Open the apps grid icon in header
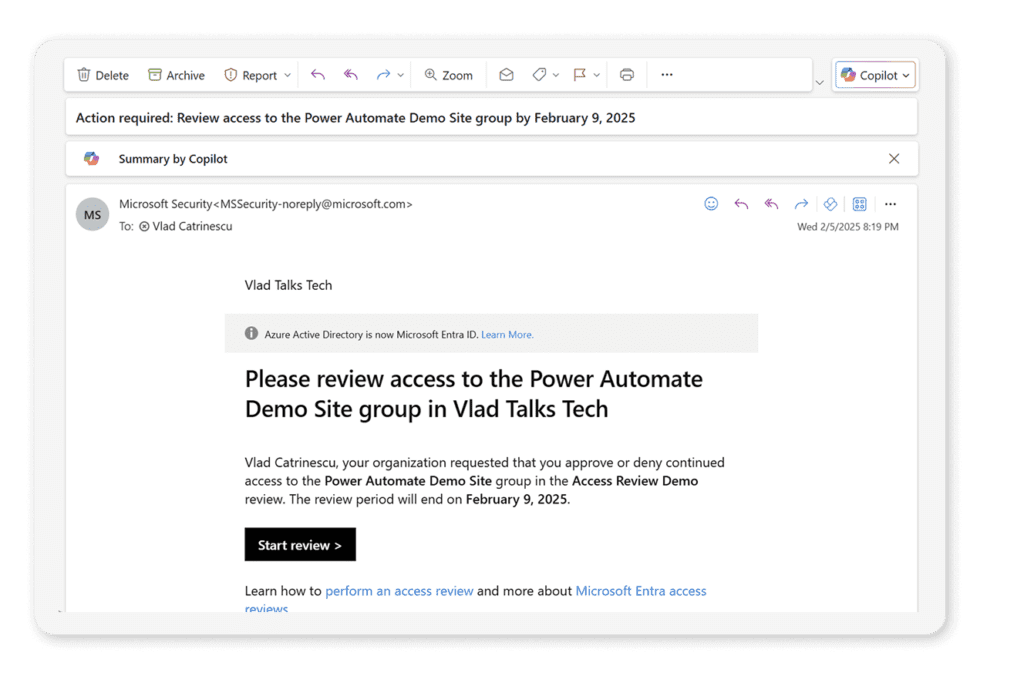This screenshot has height=690, width=1024. 859,204
